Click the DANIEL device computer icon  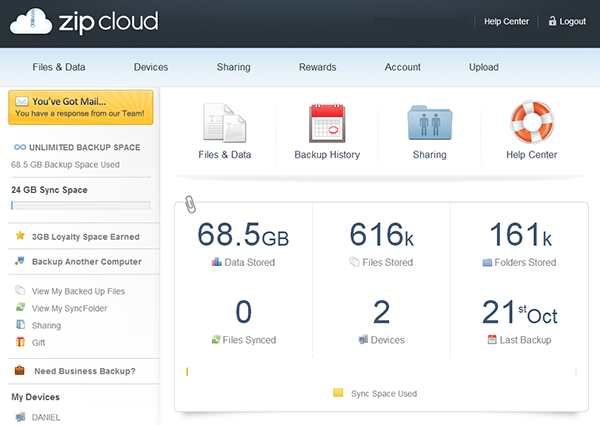tap(20, 417)
